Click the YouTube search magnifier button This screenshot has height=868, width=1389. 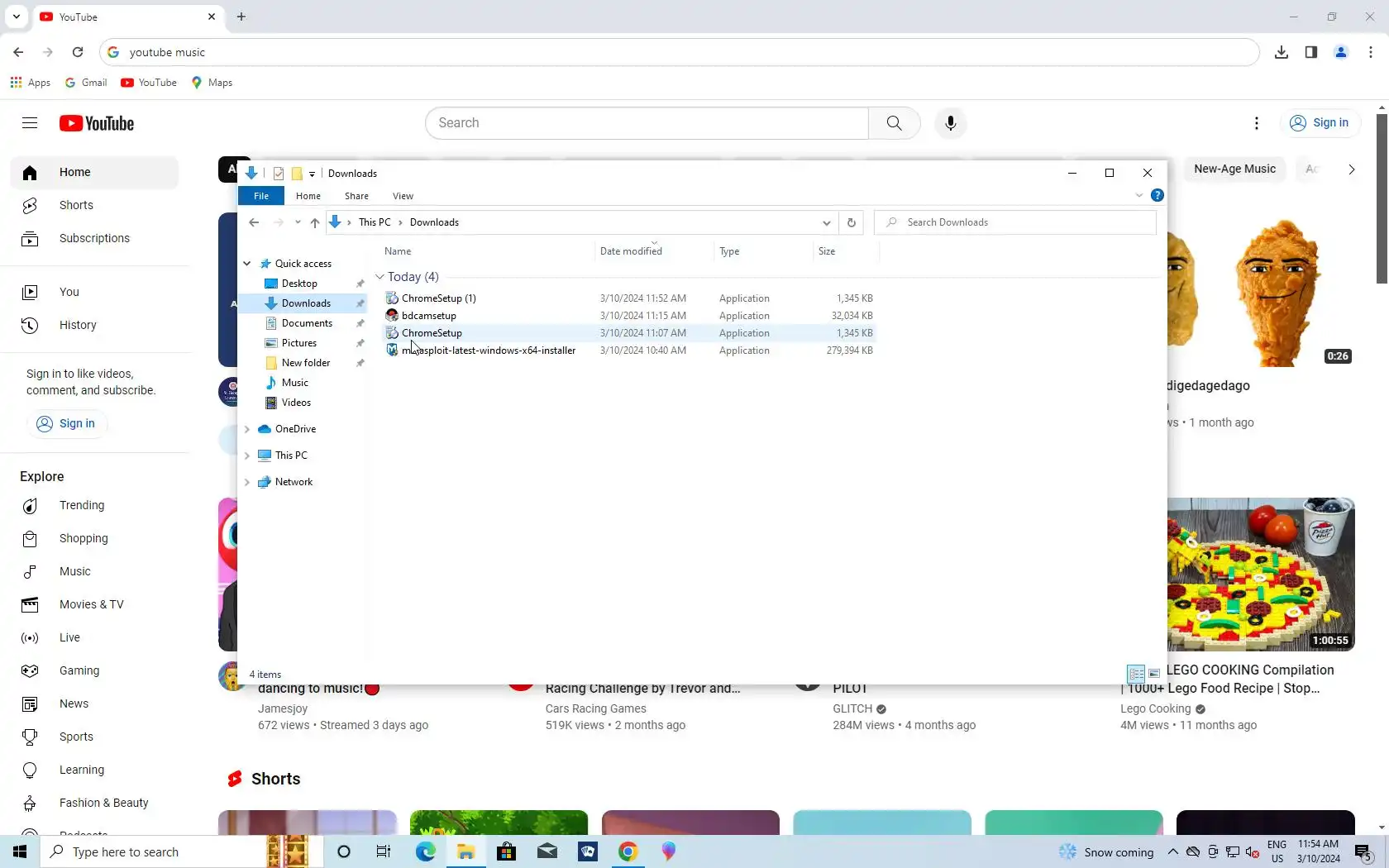[x=894, y=123]
